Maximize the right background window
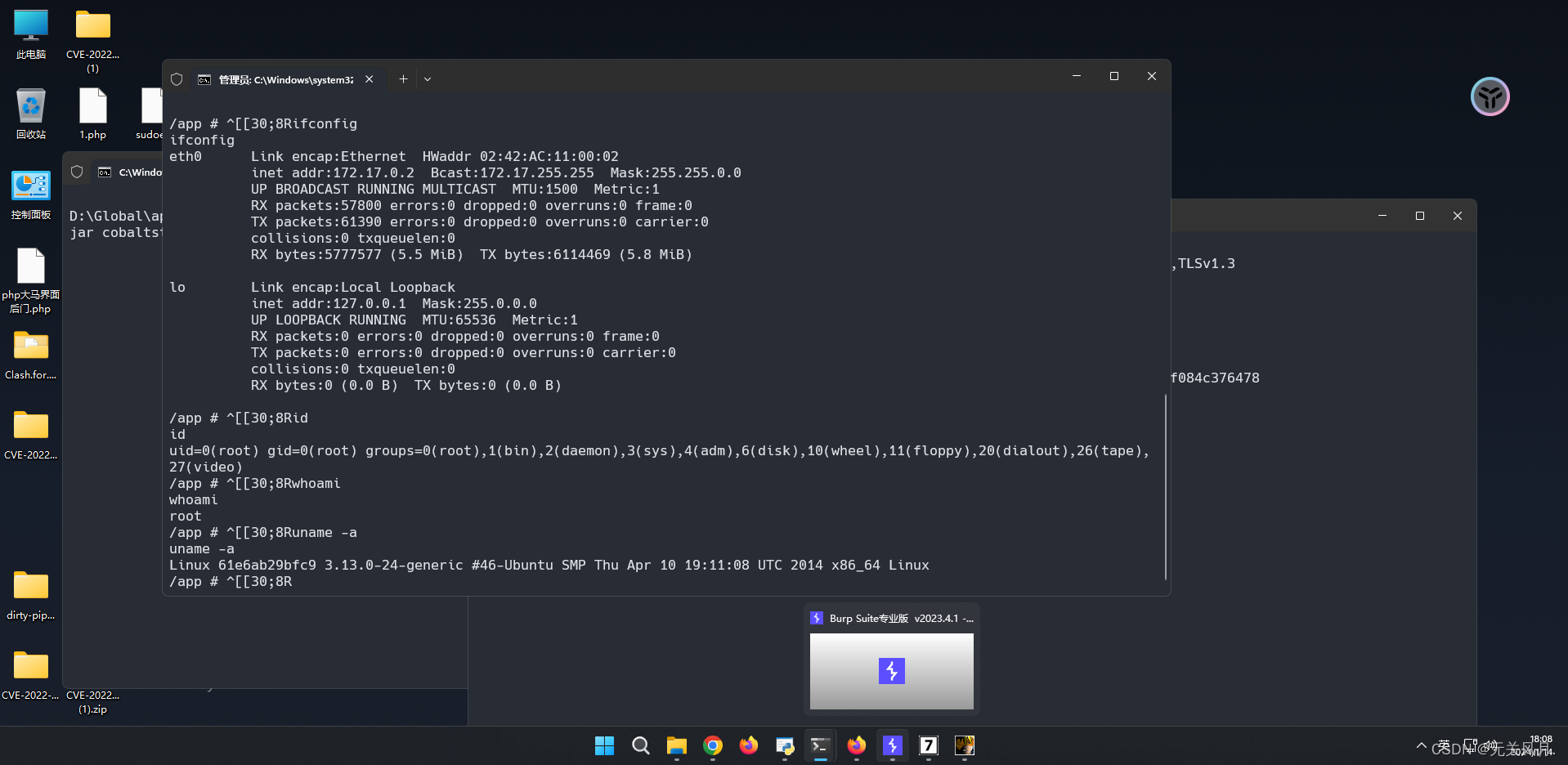Image resolution: width=1568 pixels, height=765 pixels. point(1420,216)
